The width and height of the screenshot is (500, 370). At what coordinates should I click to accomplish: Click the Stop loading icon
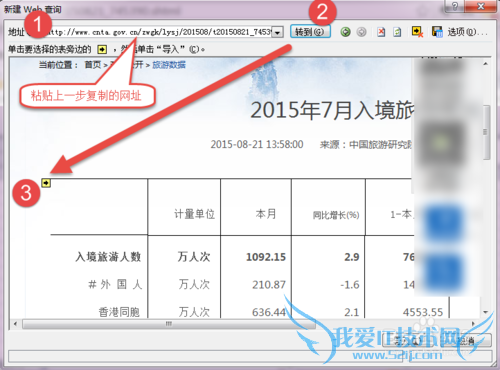point(381,32)
